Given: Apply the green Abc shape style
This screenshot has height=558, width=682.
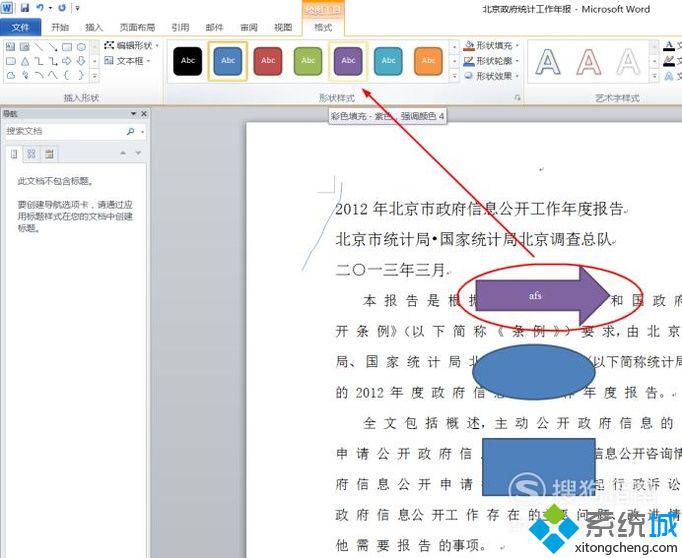Looking at the screenshot, I should pos(308,61).
